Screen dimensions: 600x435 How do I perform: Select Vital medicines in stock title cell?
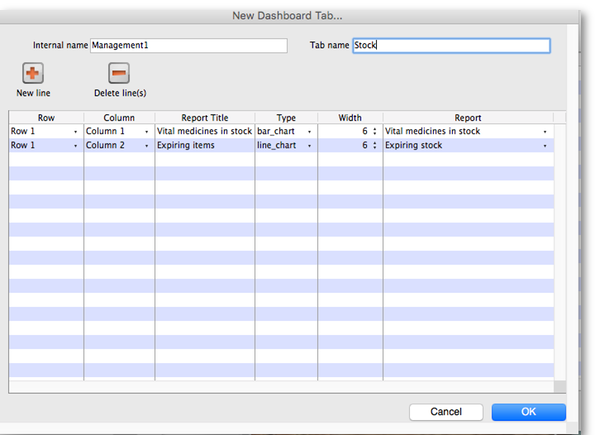[x=204, y=132]
